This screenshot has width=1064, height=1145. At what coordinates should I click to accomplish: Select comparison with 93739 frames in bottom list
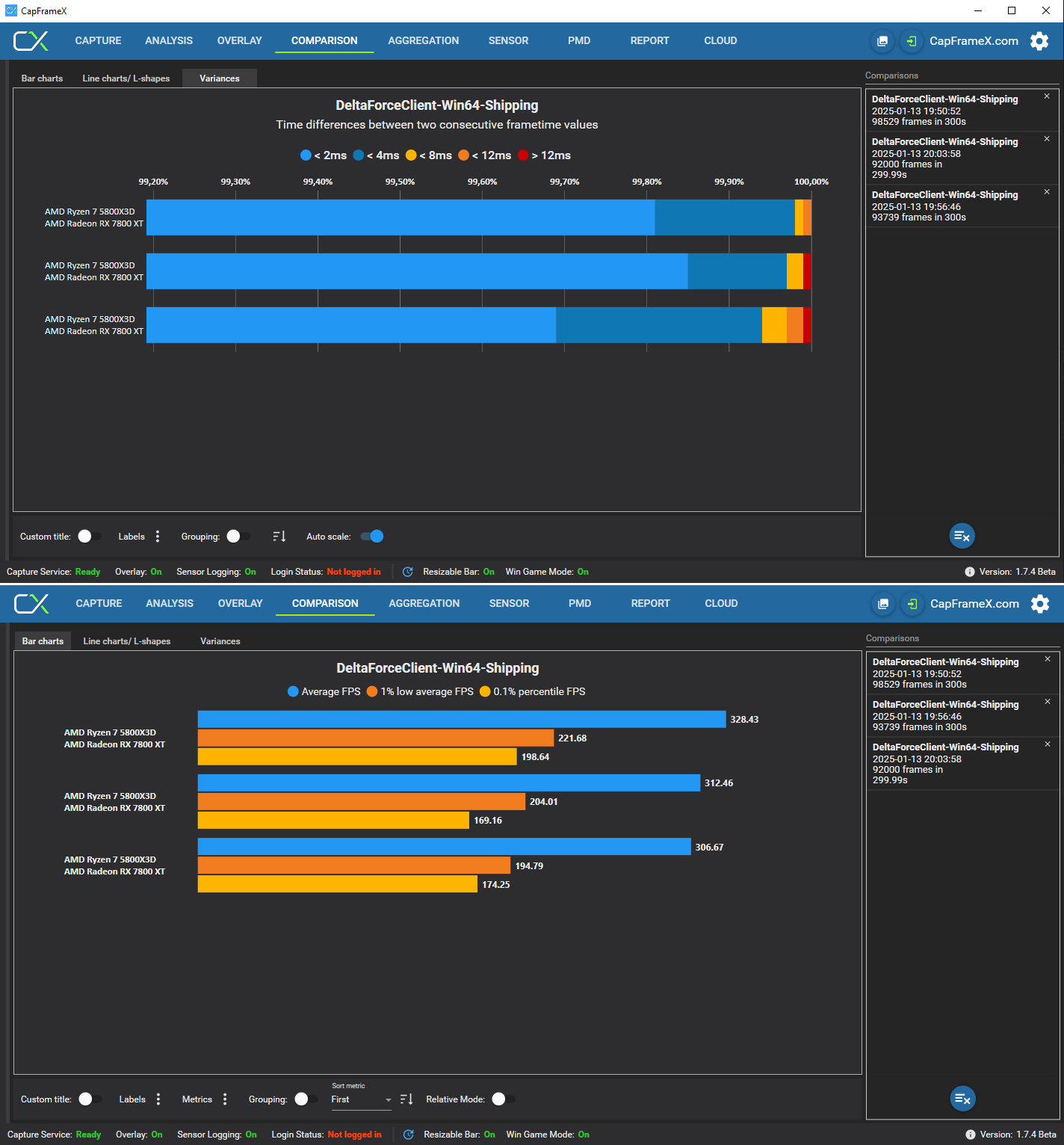tap(963, 716)
